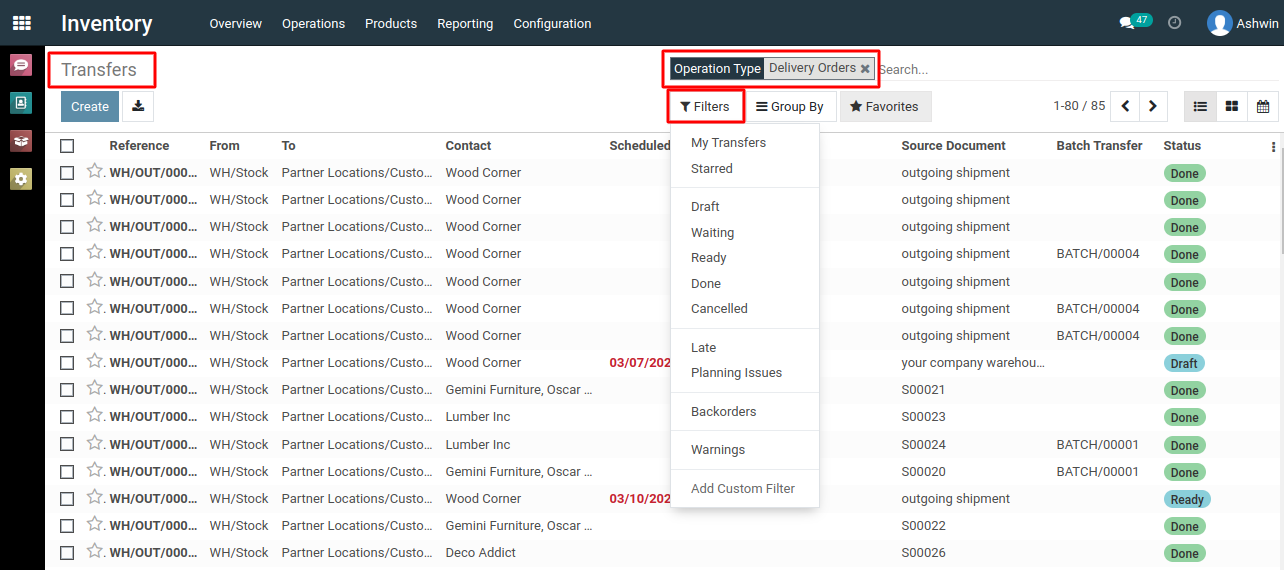Select all rows header checkbox
This screenshot has width=1284, height=570.
[67, 146]
